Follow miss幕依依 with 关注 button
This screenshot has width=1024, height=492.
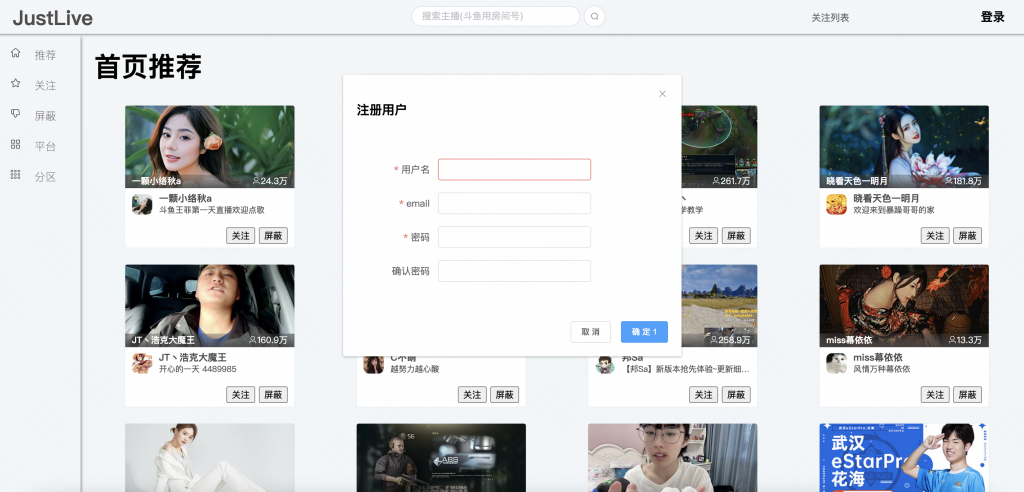pyautogui.click(x=935, y=395)
